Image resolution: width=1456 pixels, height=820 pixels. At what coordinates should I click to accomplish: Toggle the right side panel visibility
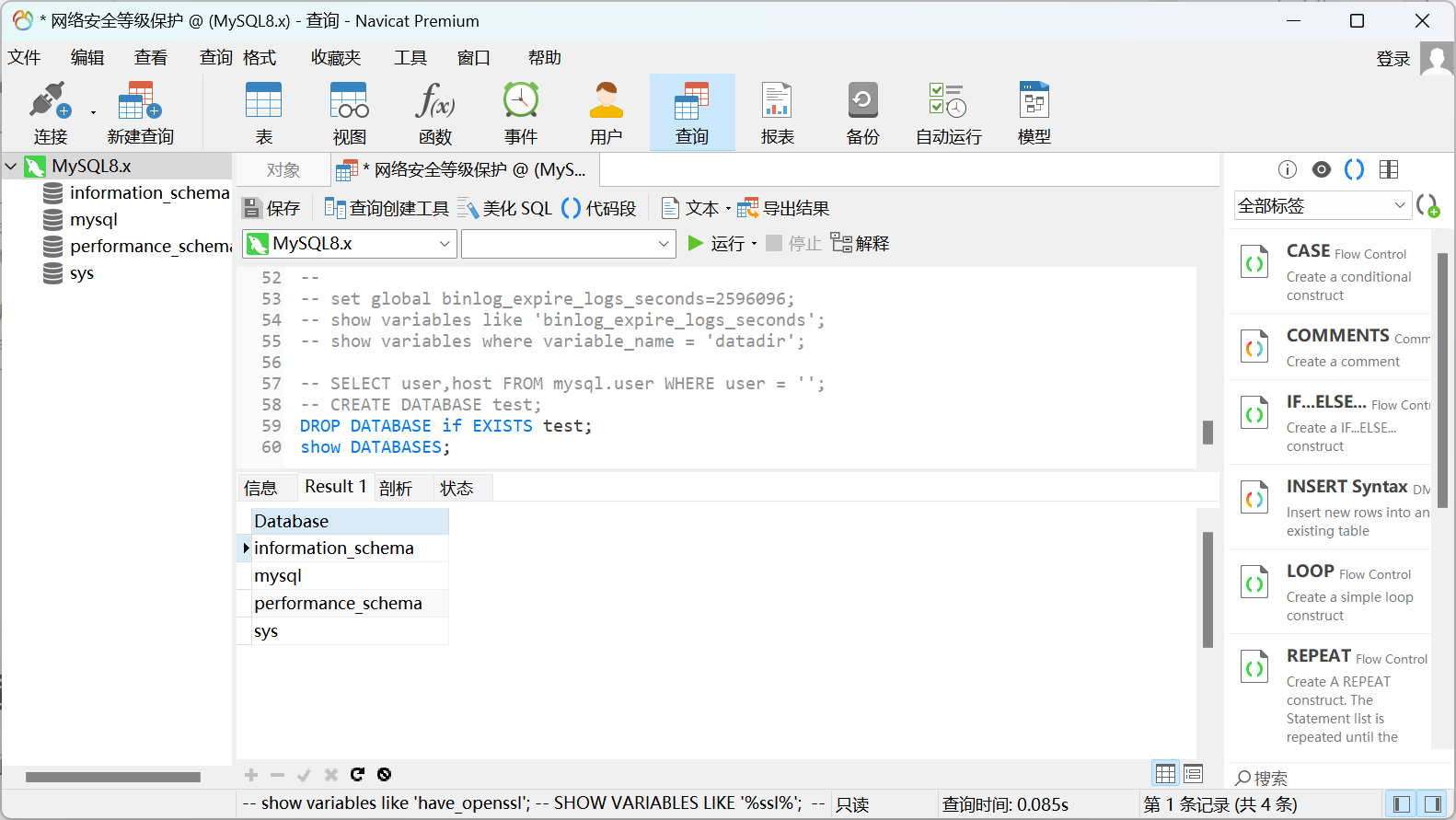[1432, 804]
